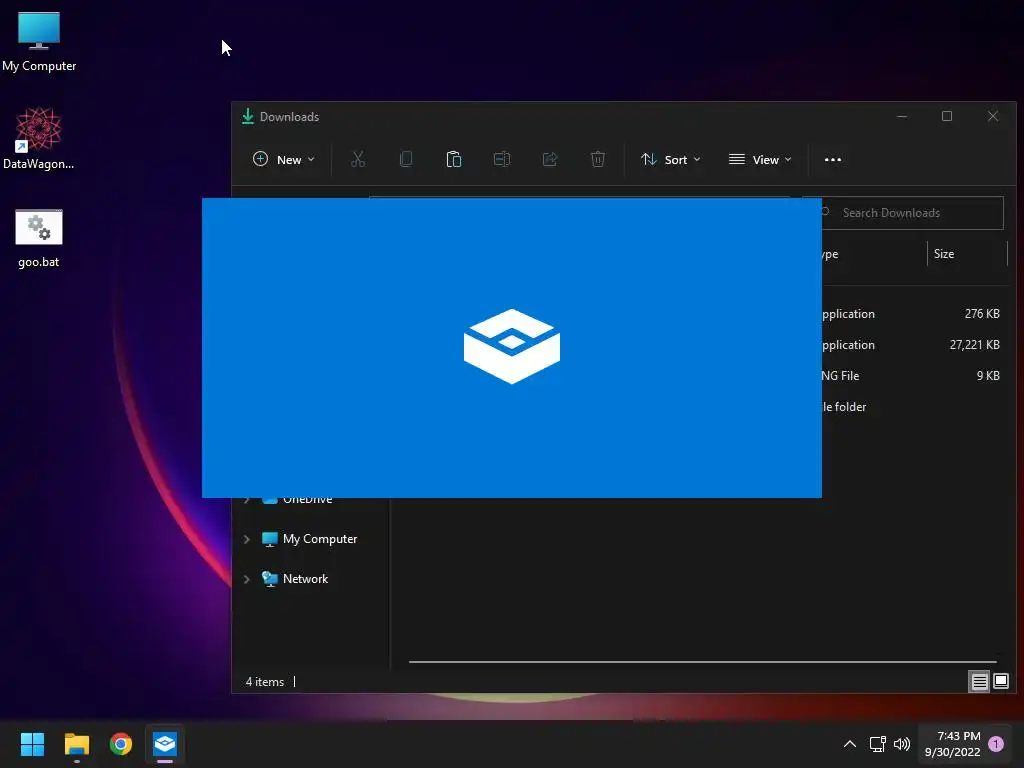This screenshot has width=1024, height=768.
Task: Open the My Computer desktop icon
Action: (x=39, y=40)
